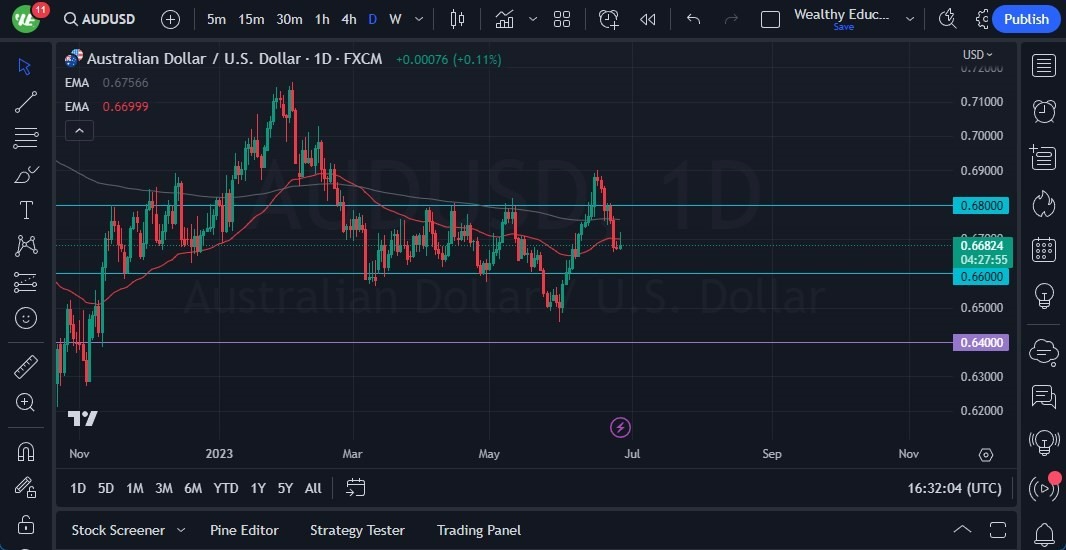
Task: Select the ruler measure tool
Action: [26, 367]
